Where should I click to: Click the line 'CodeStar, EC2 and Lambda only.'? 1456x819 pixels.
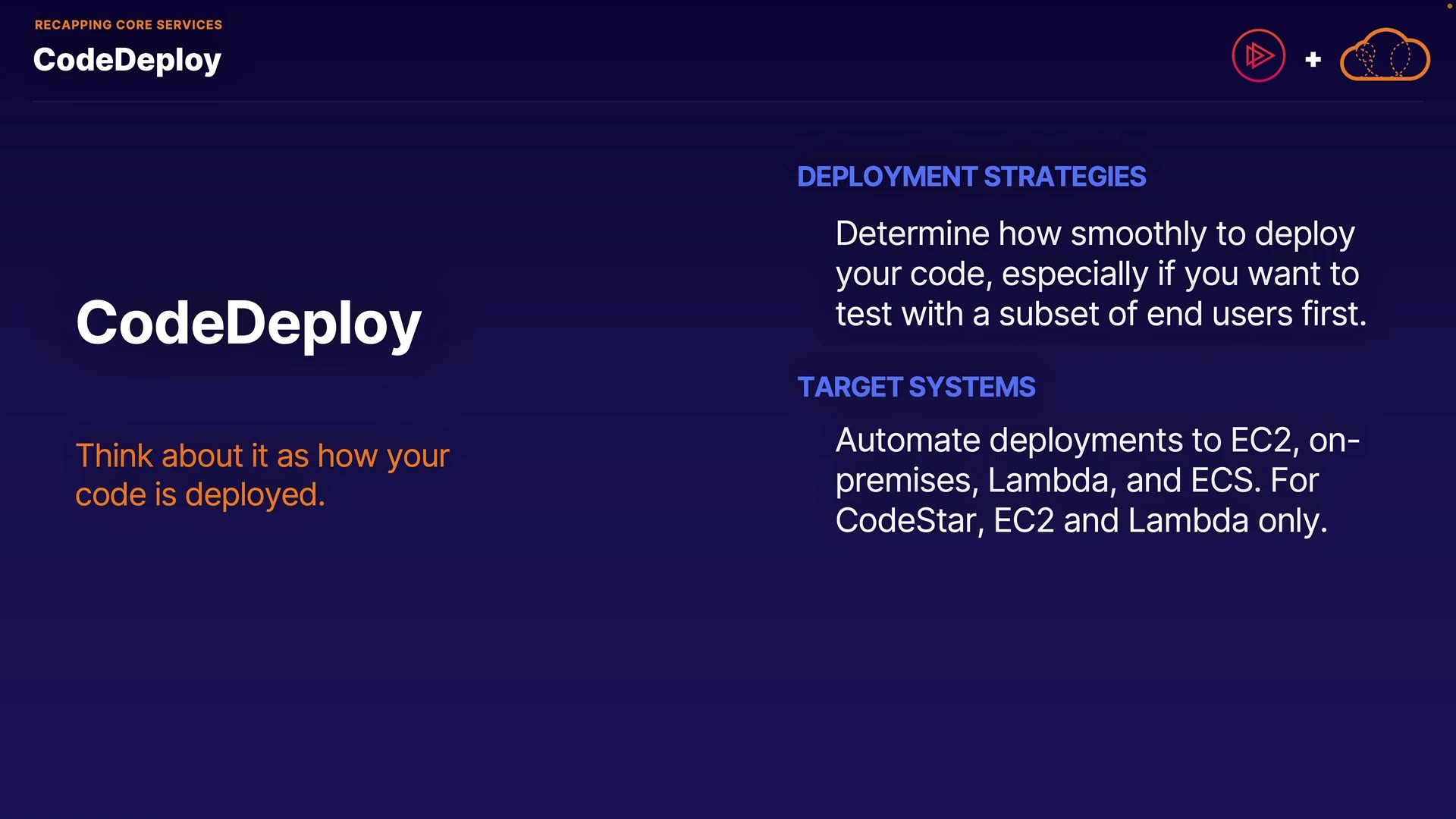click(x=1081, y=521)
